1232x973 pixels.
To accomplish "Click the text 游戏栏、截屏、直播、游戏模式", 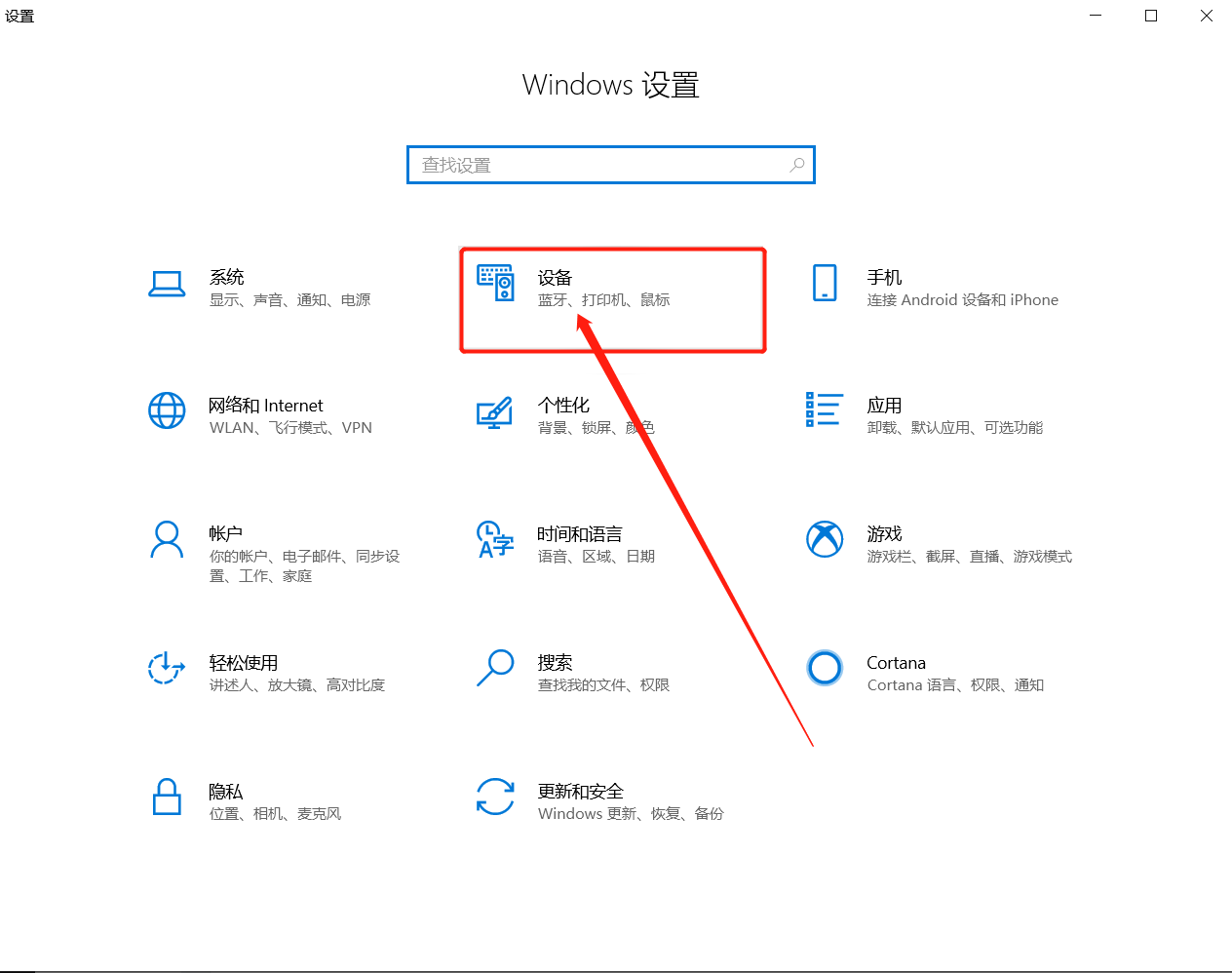I will click(x=970, y=557).
